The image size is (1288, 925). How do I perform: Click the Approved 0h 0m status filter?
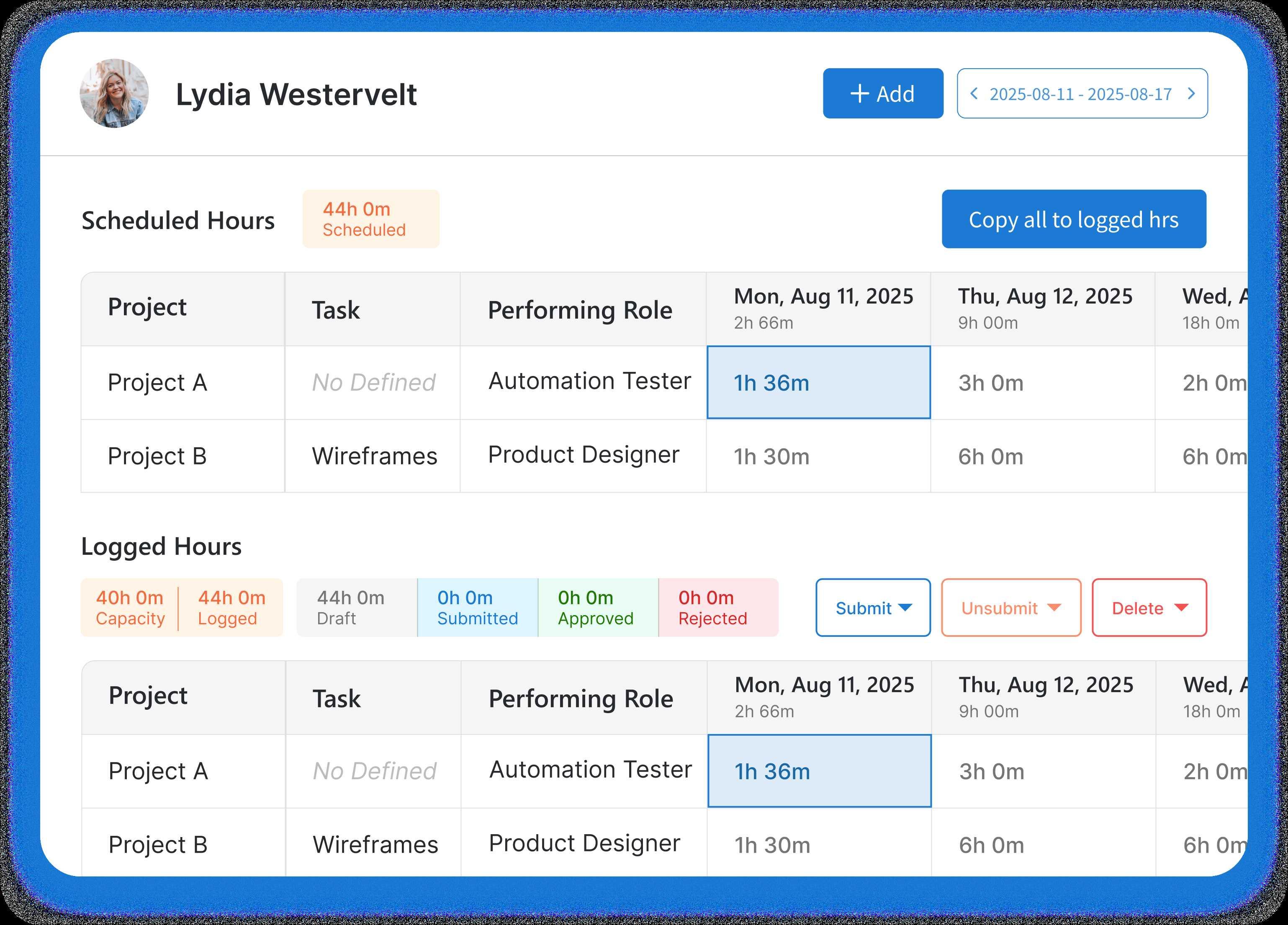click(x=597, y=608)
